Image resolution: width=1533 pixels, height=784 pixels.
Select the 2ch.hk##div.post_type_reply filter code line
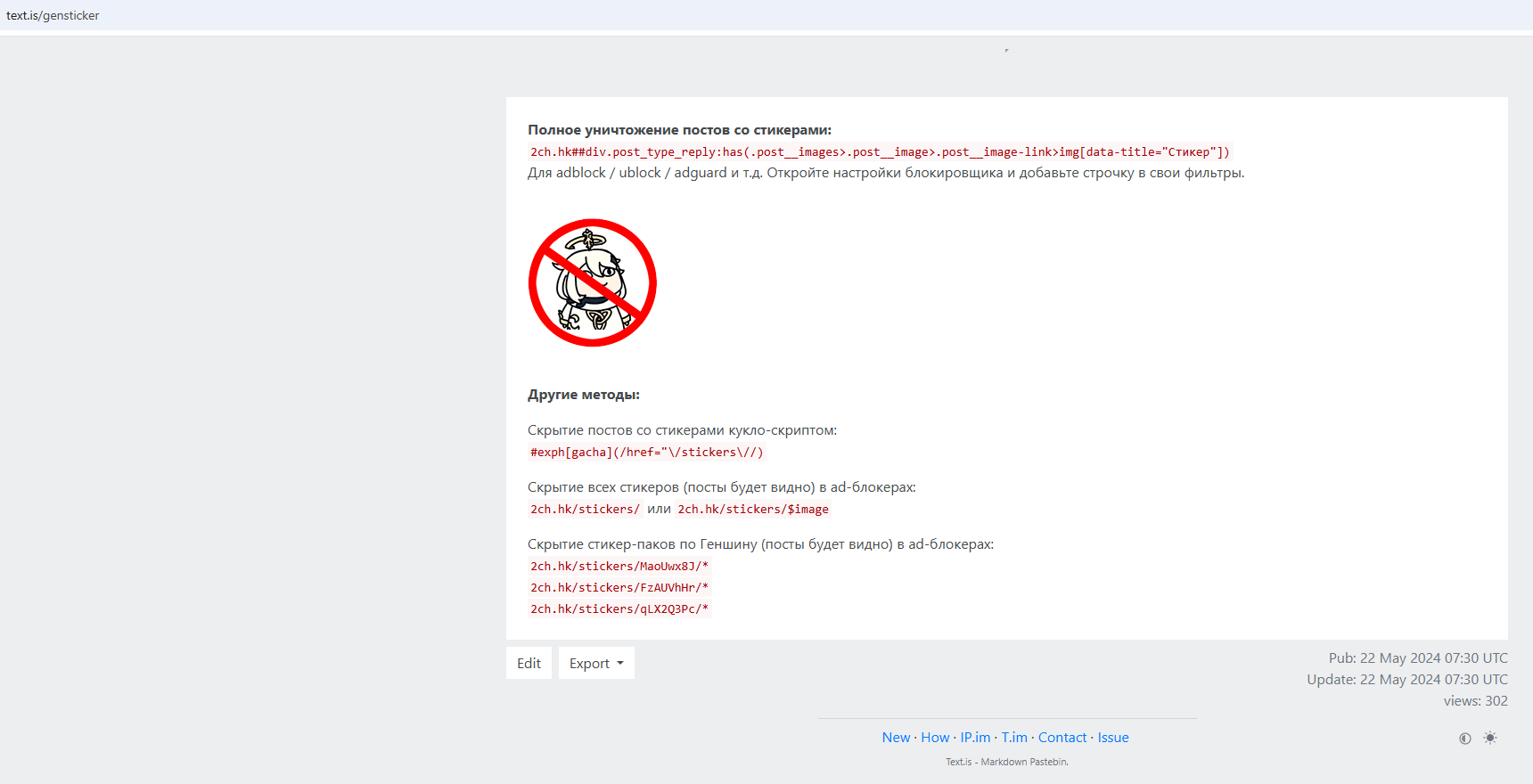pyautogui.click(x=880, y=152)
